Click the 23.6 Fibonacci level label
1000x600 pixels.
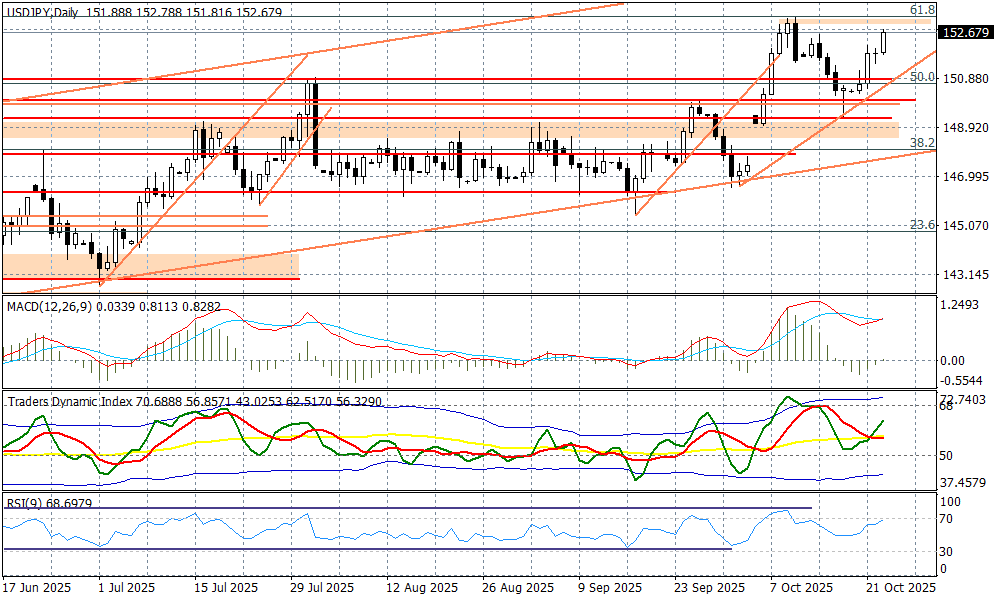[921, 225]
